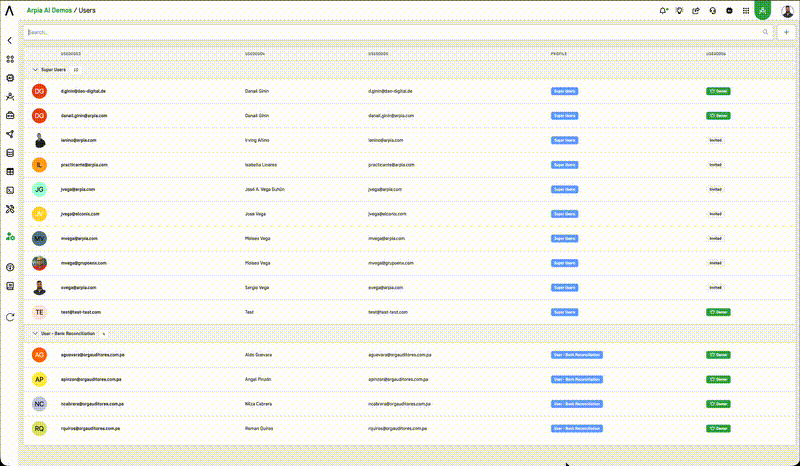
Task: Click the green Owner badge for test@test-test.com
Action: pyautogui.click(x=718, y=312)
